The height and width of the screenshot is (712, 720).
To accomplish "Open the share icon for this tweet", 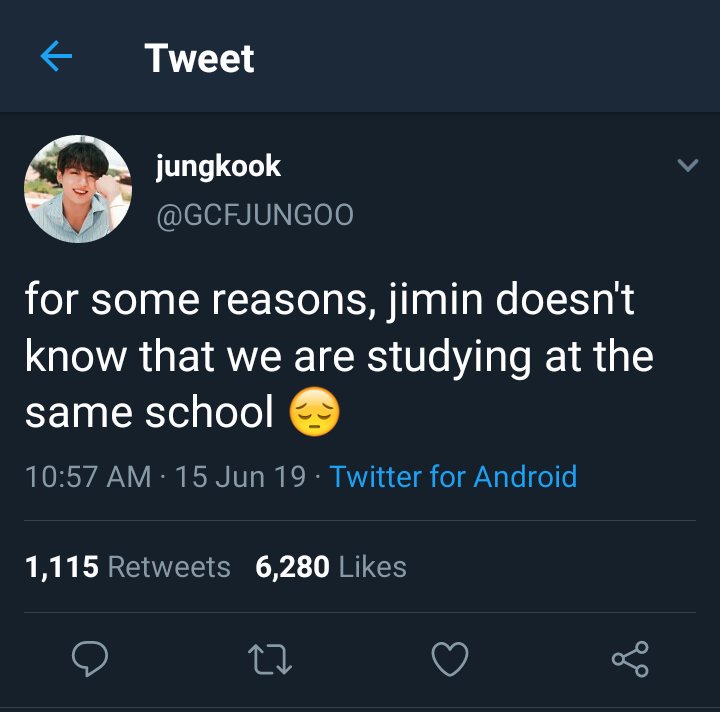I will click(630, 659).
